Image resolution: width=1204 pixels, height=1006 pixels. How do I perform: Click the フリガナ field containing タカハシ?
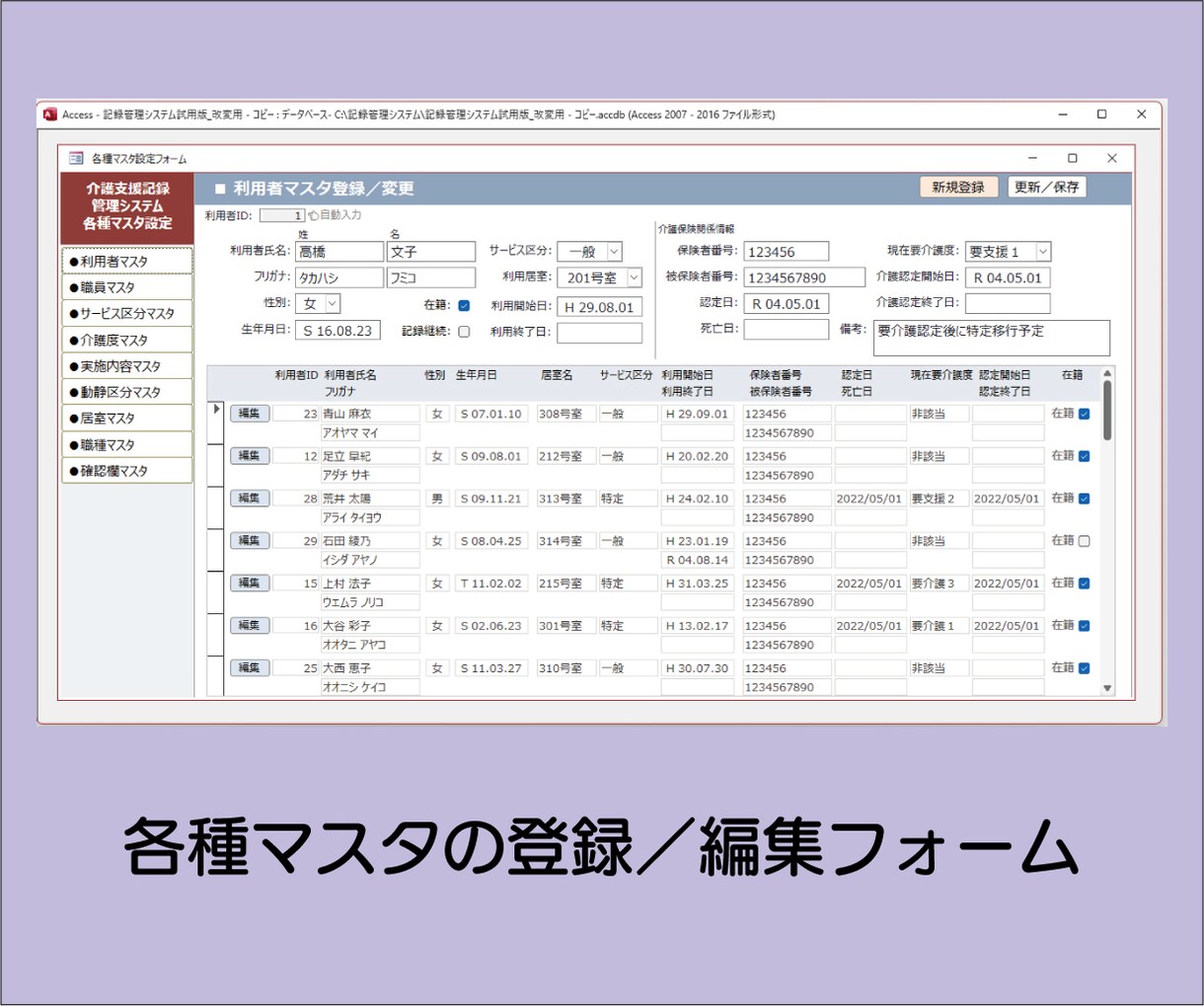coord(339,278)
